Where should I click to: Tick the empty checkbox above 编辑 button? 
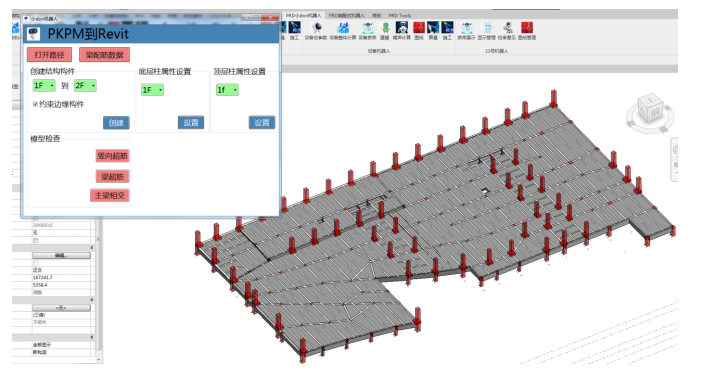point(35,240)
